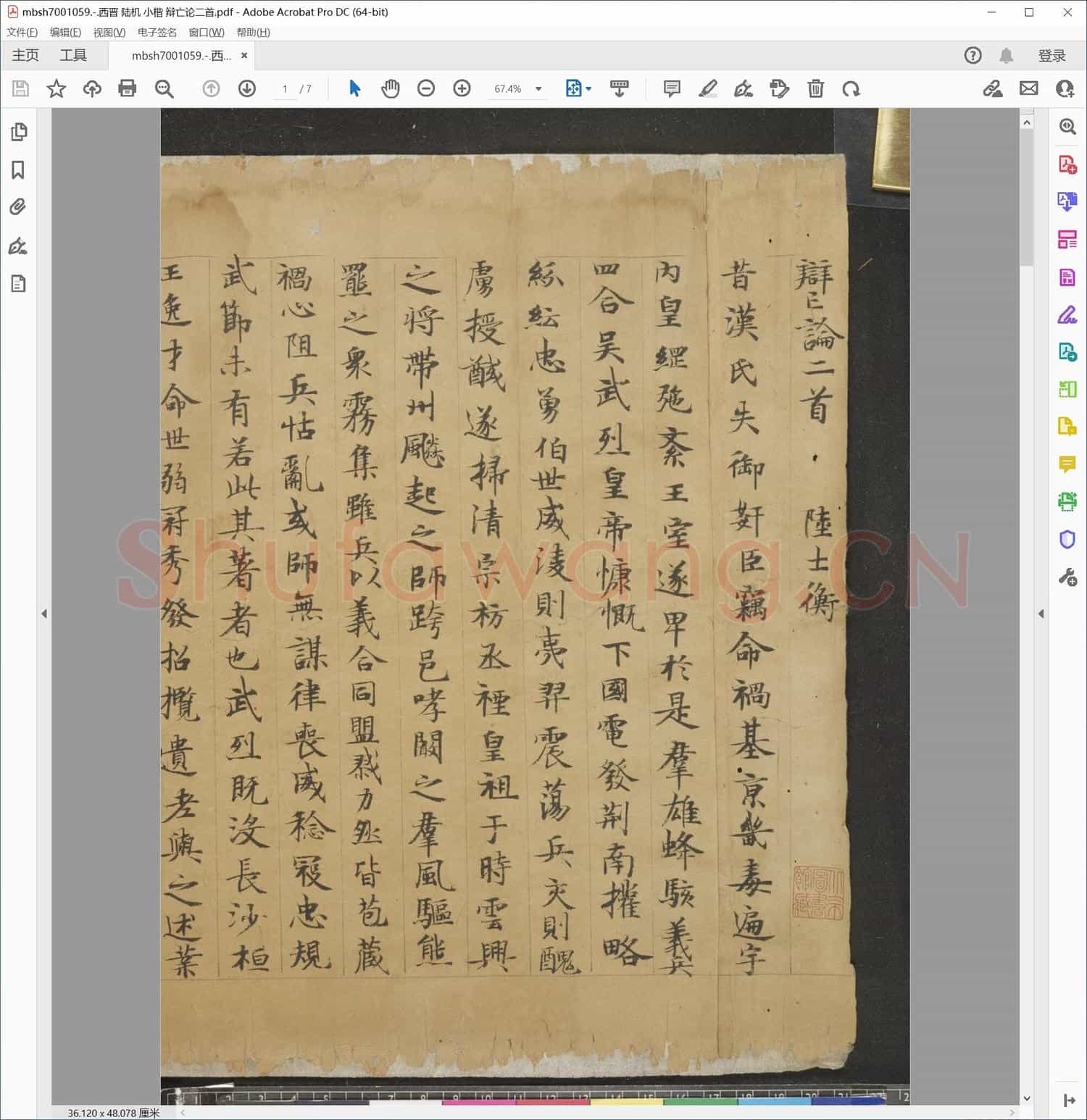The height and width of the screenshot is (1120, 1087).
Task: Open the zoom level 67.4% dropdown
Action: [x=538, y=88]
